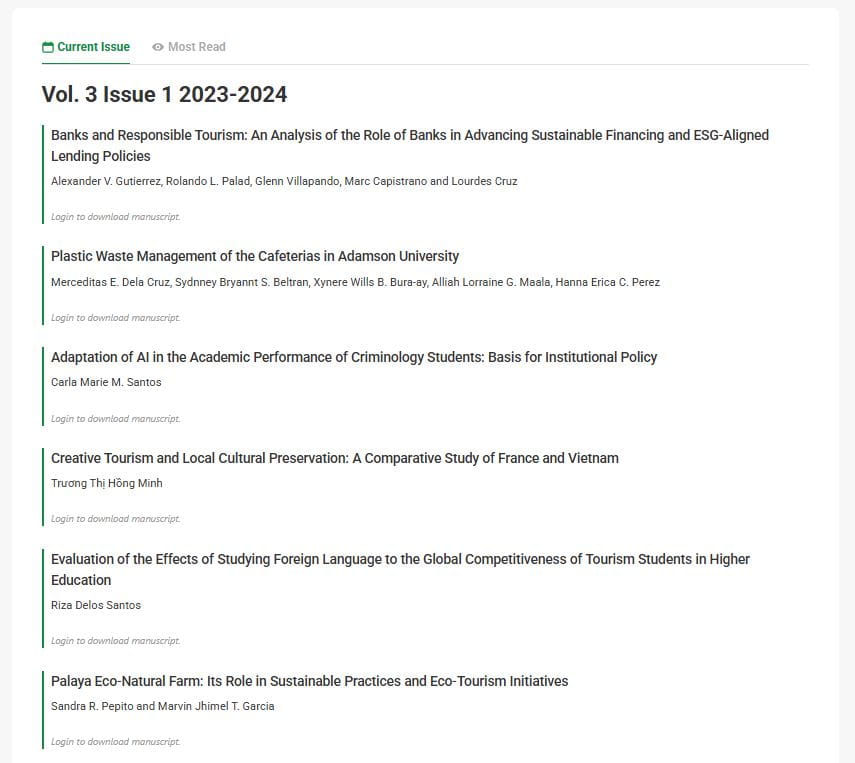The height and width of the screenshot is (763, 855).
Task: Click login link under Riza Delos Santos
Action: click(116, 641)
